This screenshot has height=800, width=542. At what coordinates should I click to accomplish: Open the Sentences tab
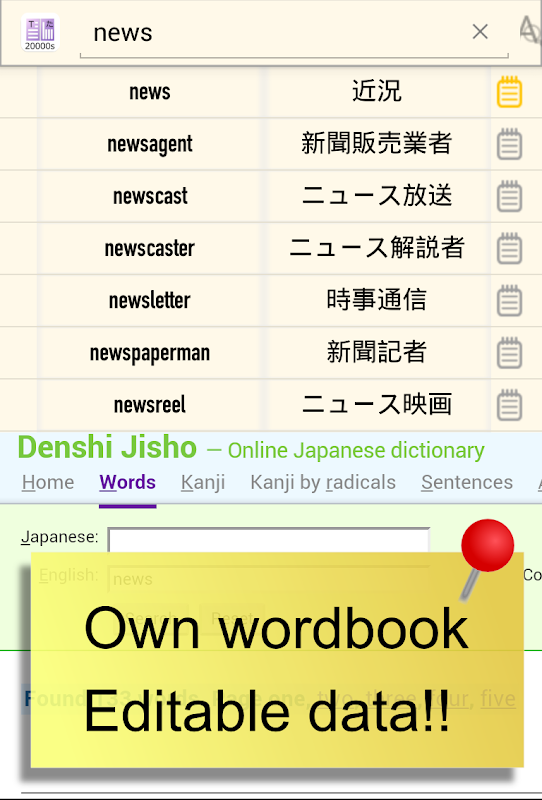coord(467,482)
